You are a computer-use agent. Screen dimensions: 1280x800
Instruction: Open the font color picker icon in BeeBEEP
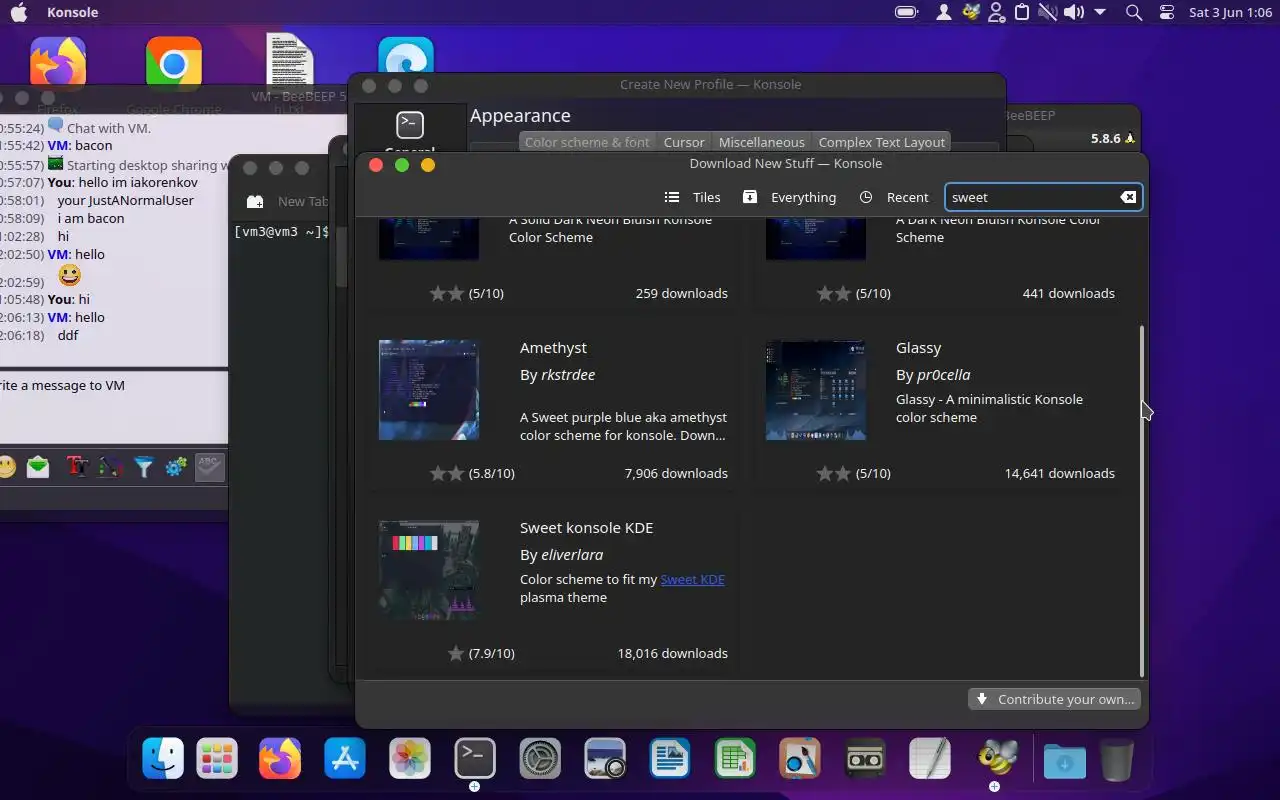coord(111,467)
